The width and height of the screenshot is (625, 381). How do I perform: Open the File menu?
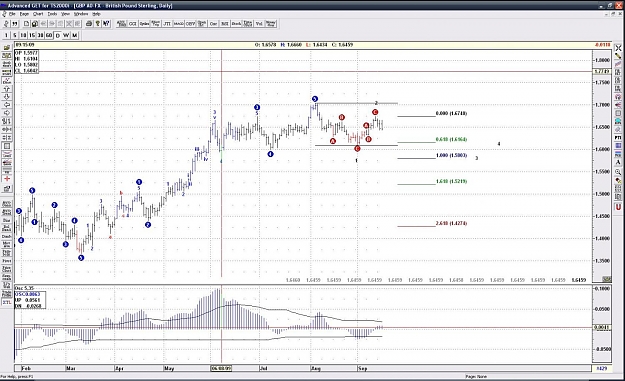(x=12, y=14)
